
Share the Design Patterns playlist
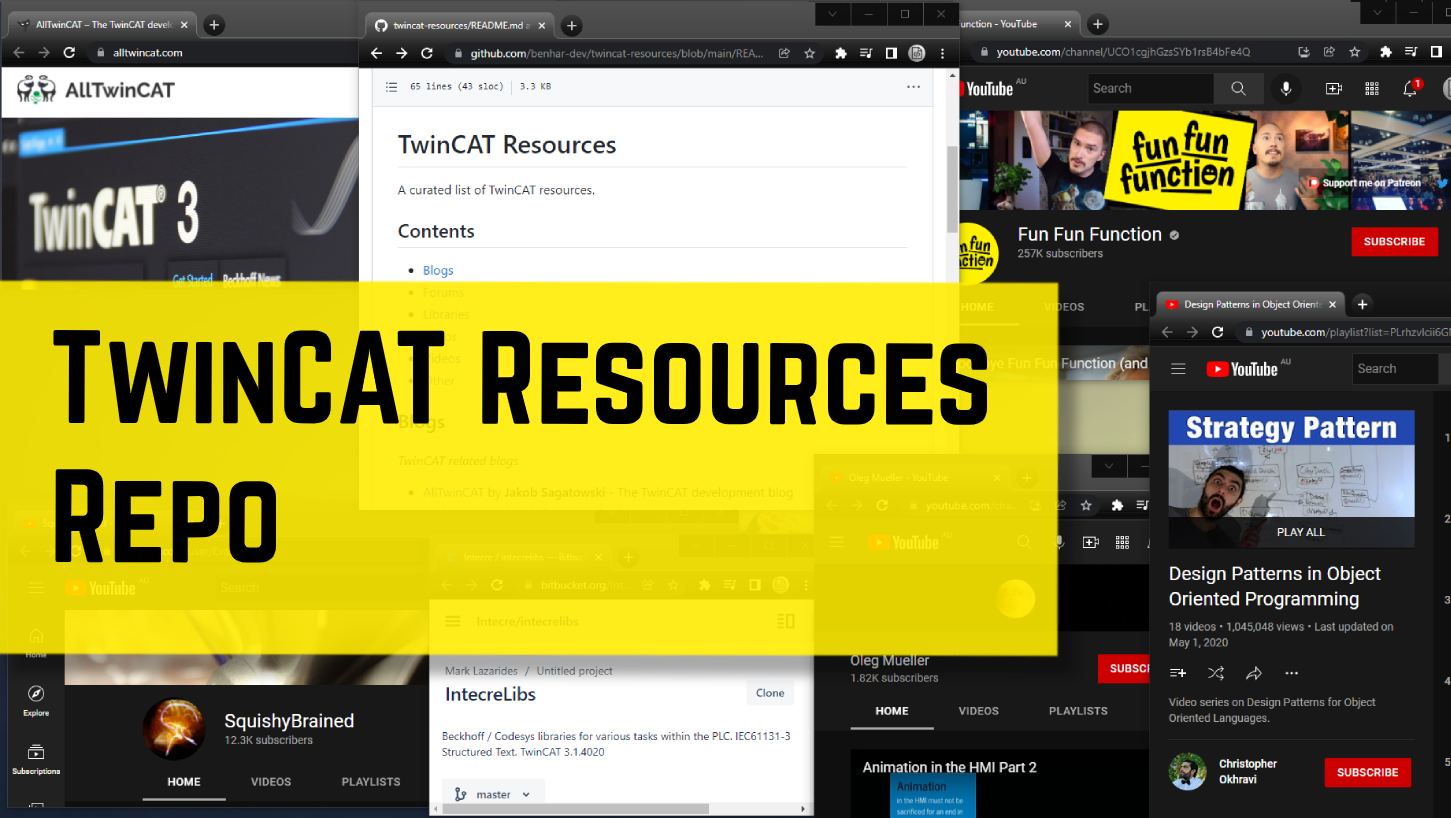click(1254, 673)
